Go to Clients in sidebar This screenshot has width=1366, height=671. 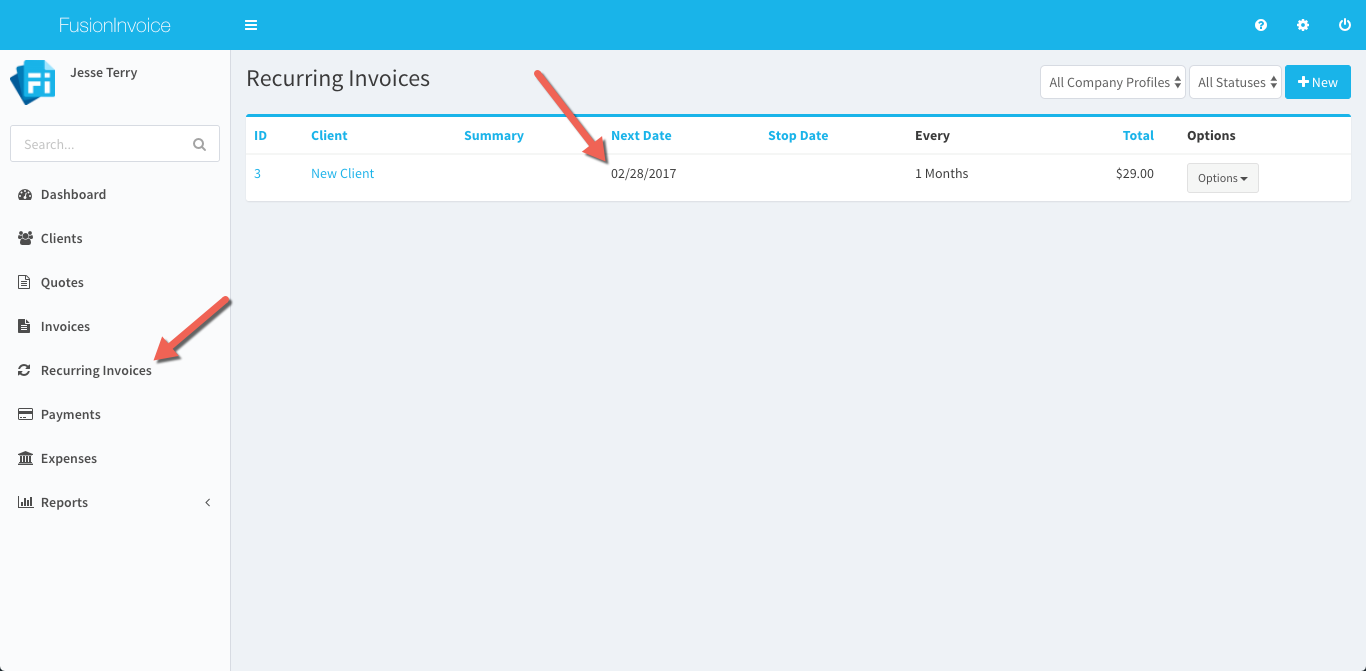(x=61, y=238)
